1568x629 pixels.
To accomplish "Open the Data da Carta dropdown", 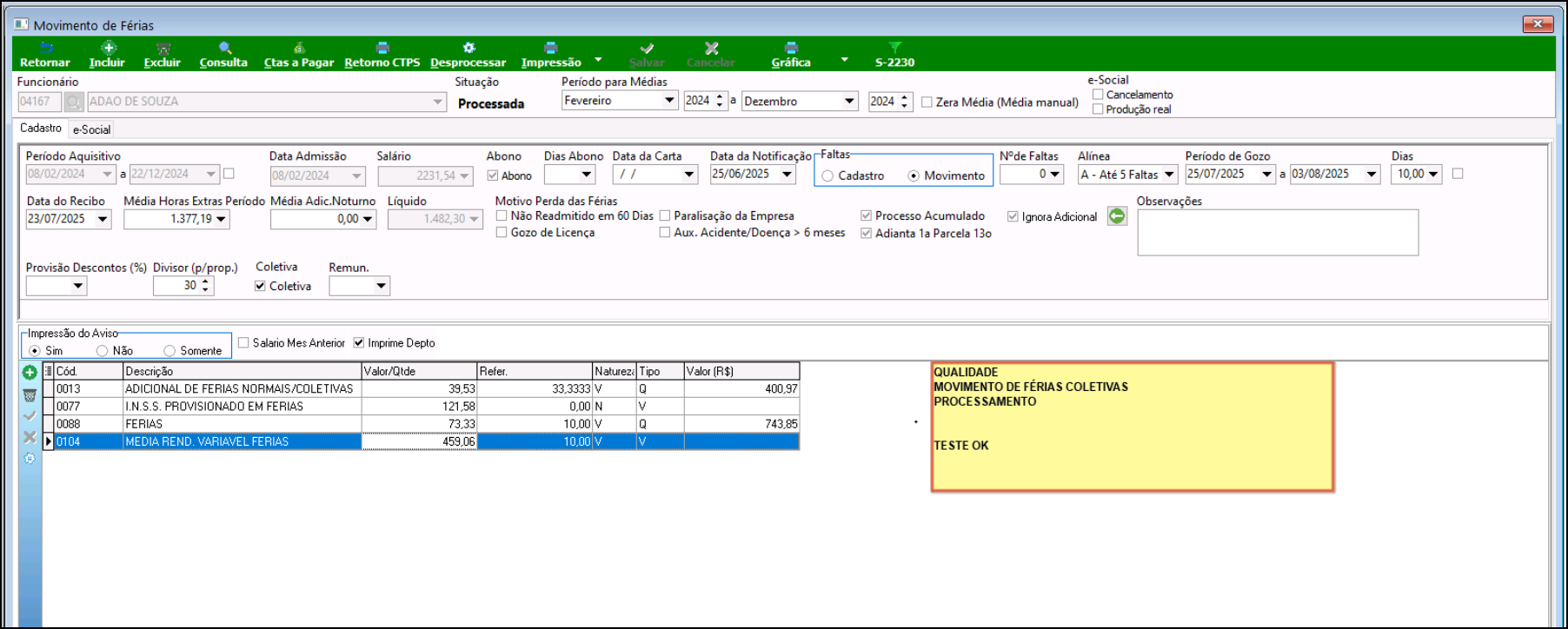I will click(x=689, y=175).
